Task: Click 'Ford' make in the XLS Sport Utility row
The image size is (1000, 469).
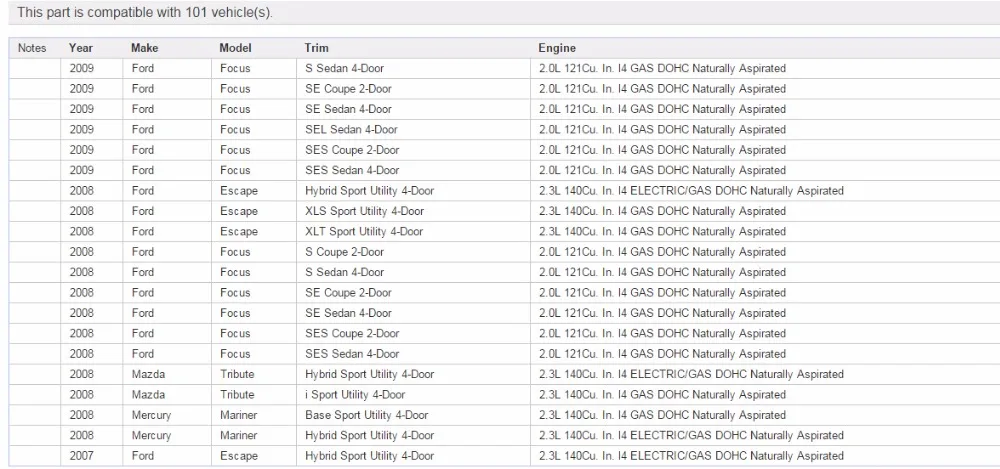Action: [143, 211]
